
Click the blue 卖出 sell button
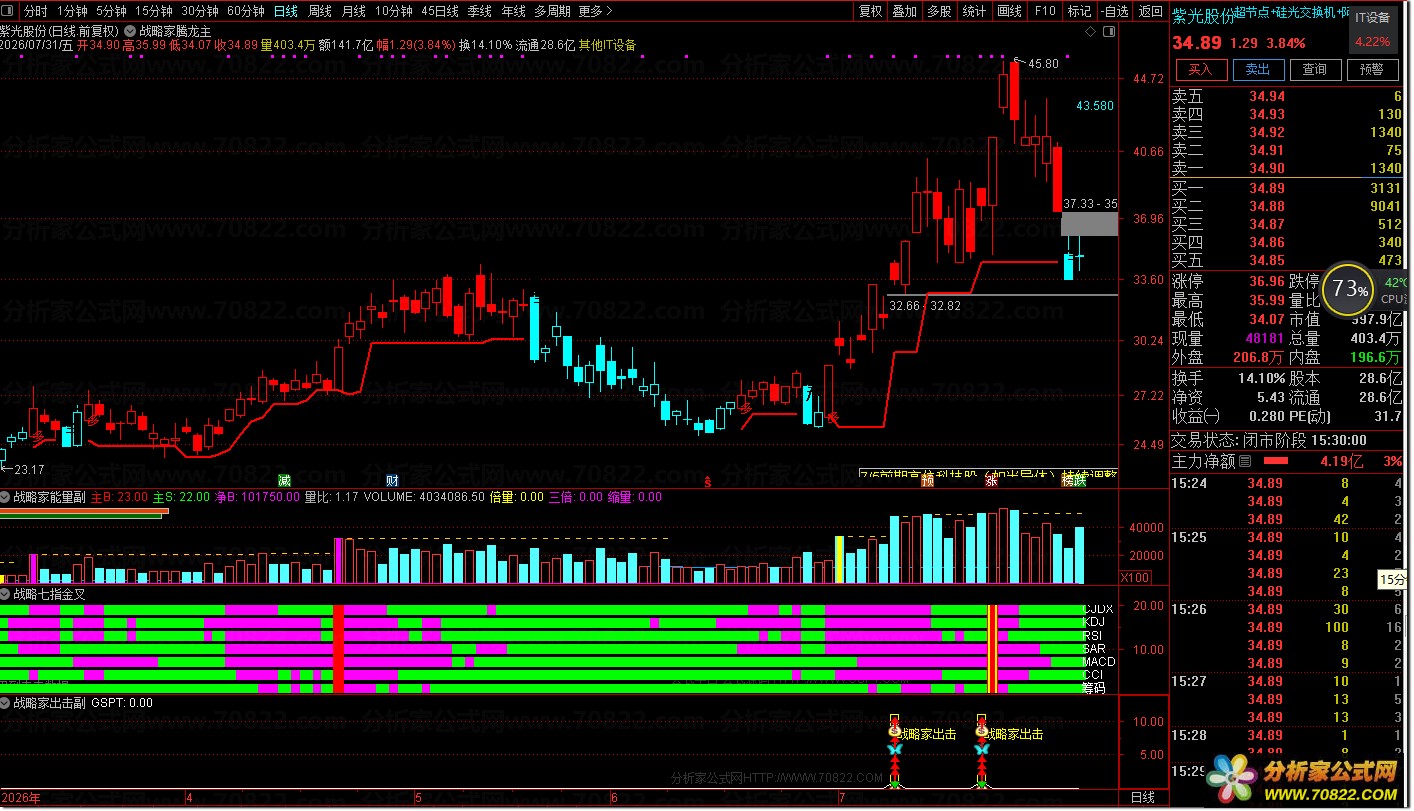coord(1257,69)
